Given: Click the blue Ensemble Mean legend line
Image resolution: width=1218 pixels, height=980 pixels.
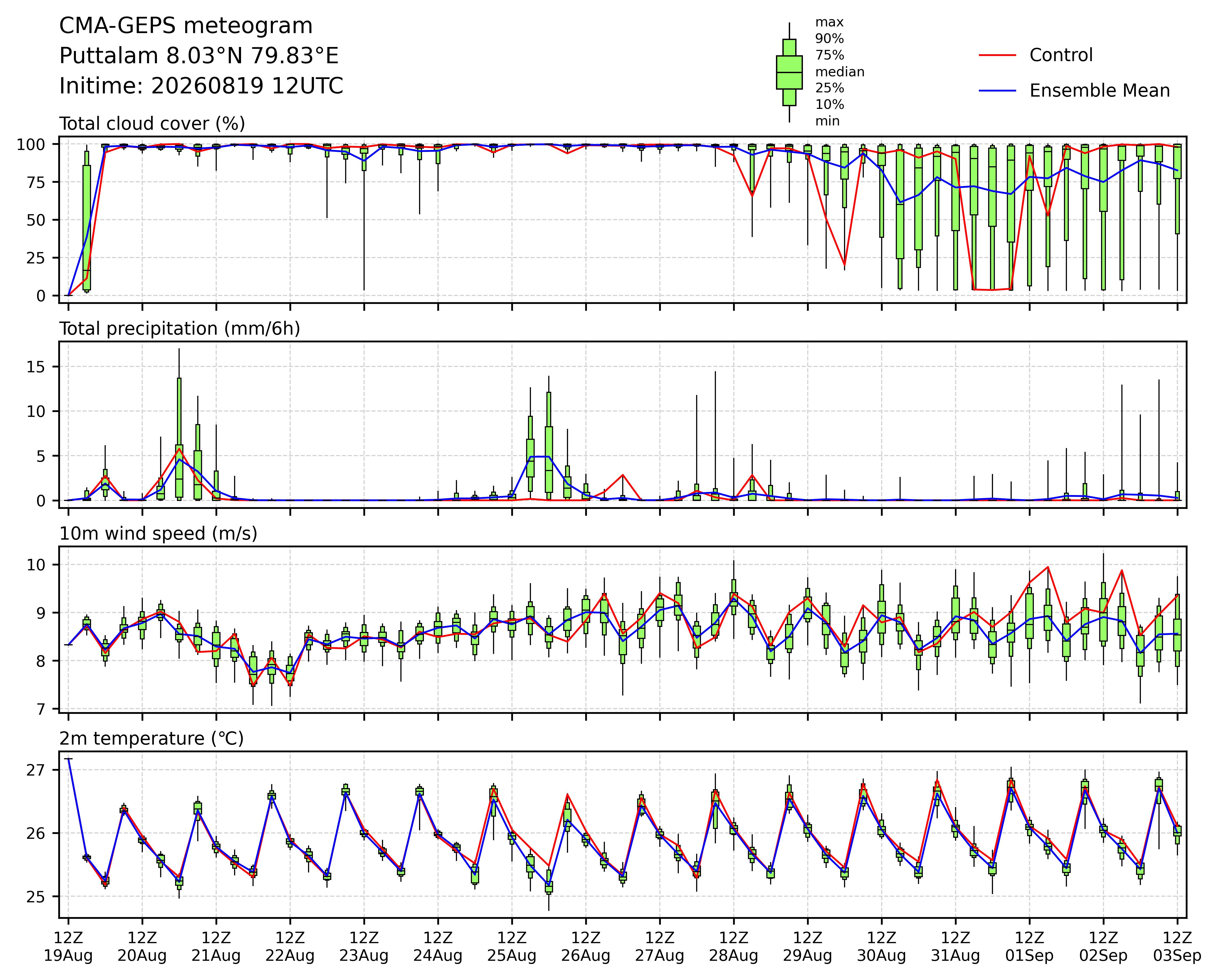Looking at the screenshot, I should point(998,91).
